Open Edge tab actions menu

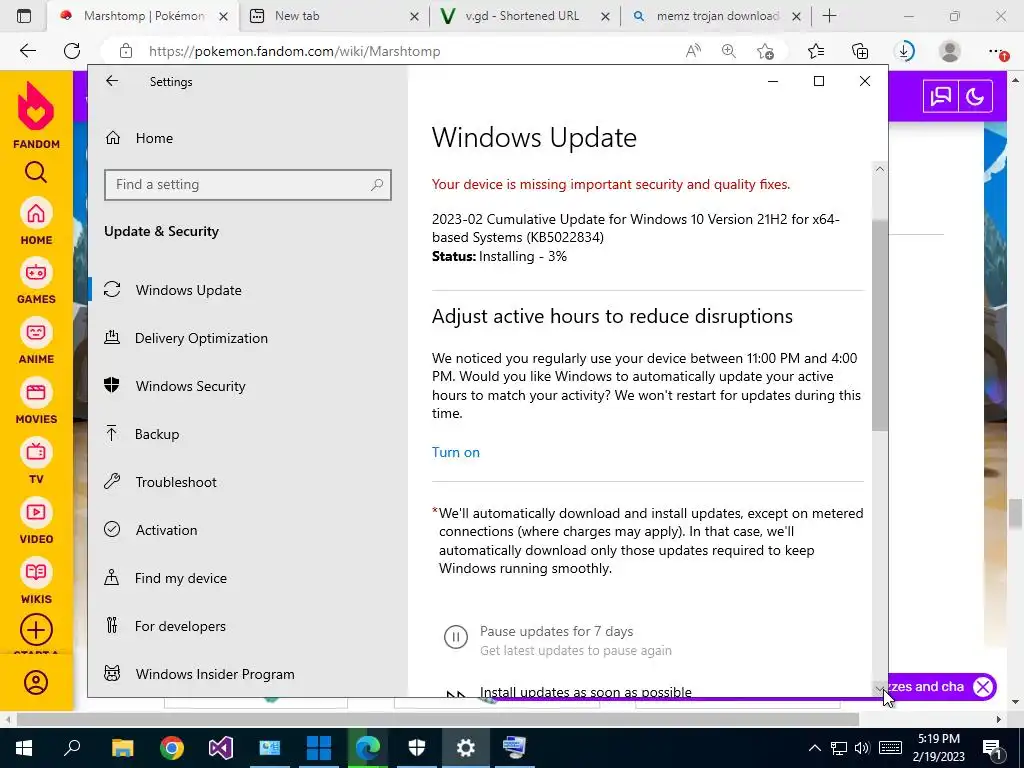point(24,16)
